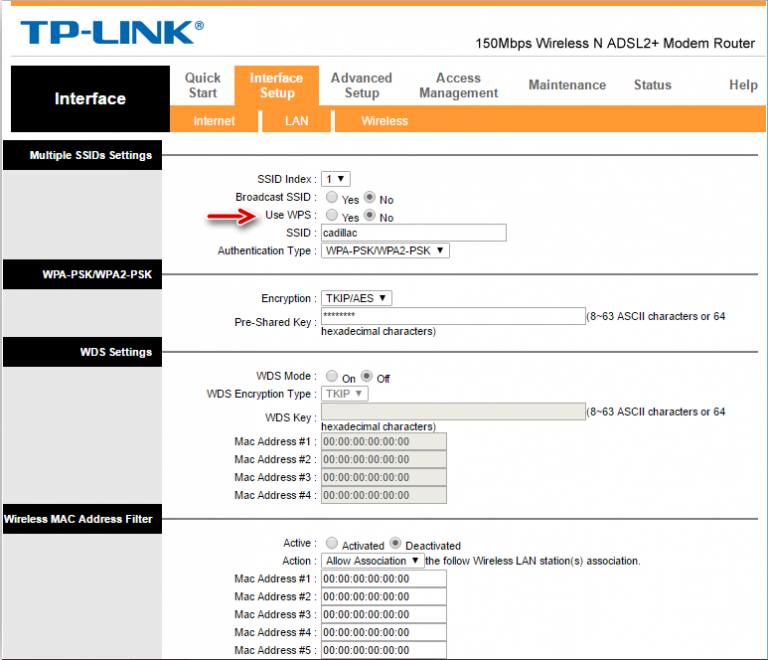The height and width of the screenshot is (660, 768).
Task: Set MAC filter to Deactivated
Action: click(395, 542)
